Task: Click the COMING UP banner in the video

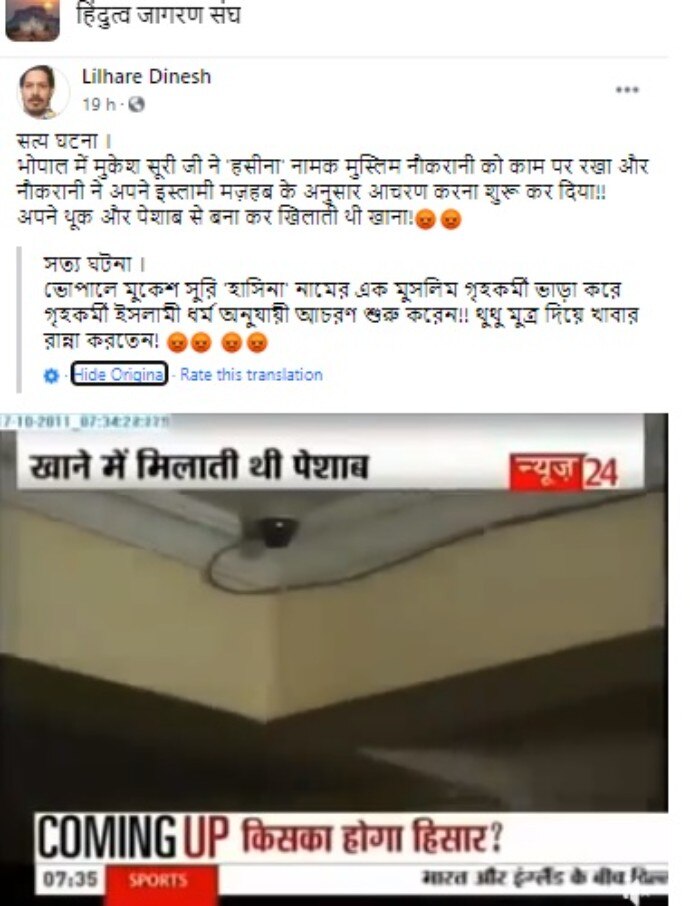Action: pos(133,838)
